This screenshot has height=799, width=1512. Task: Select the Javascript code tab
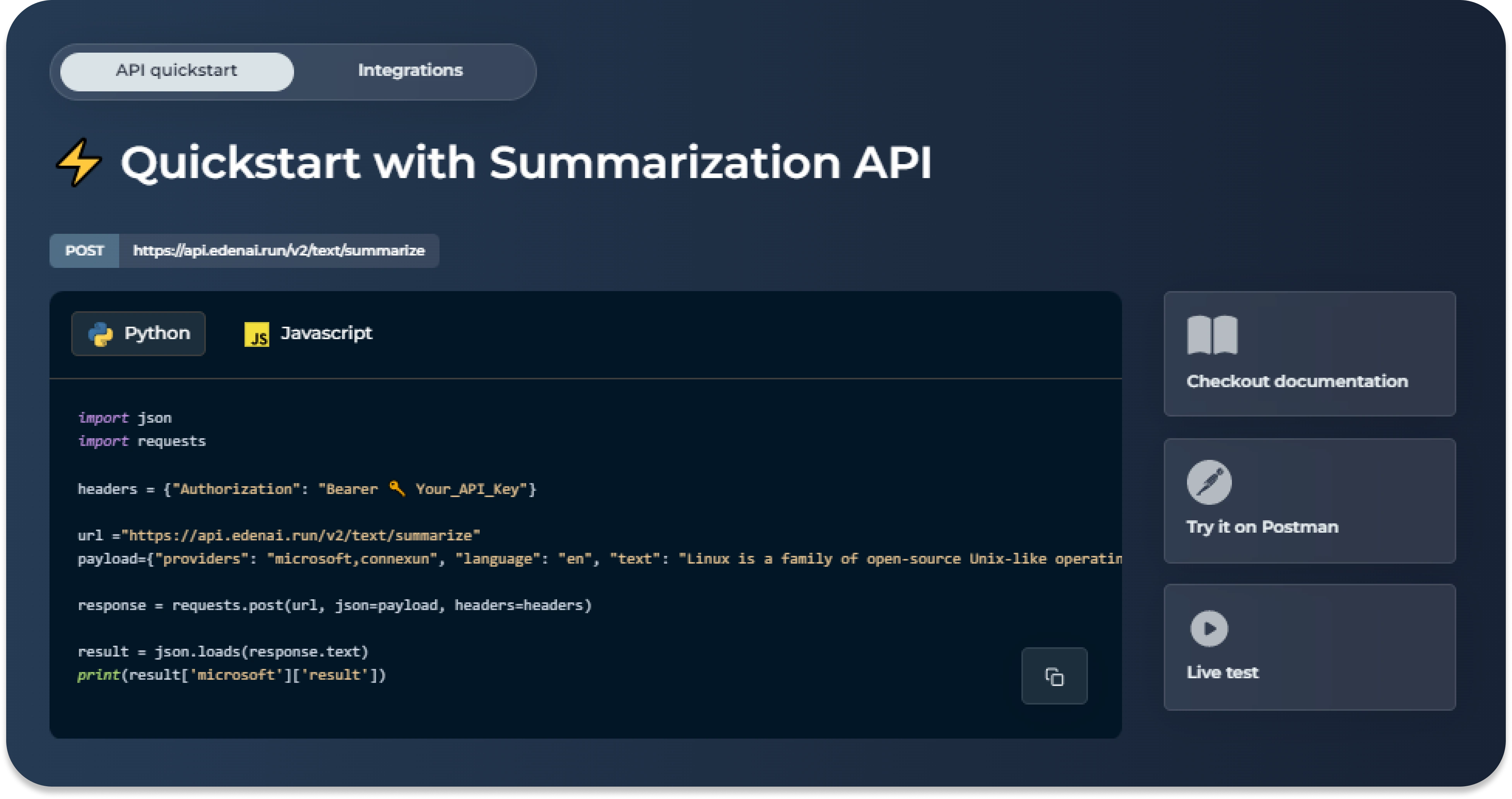(308, 333)
